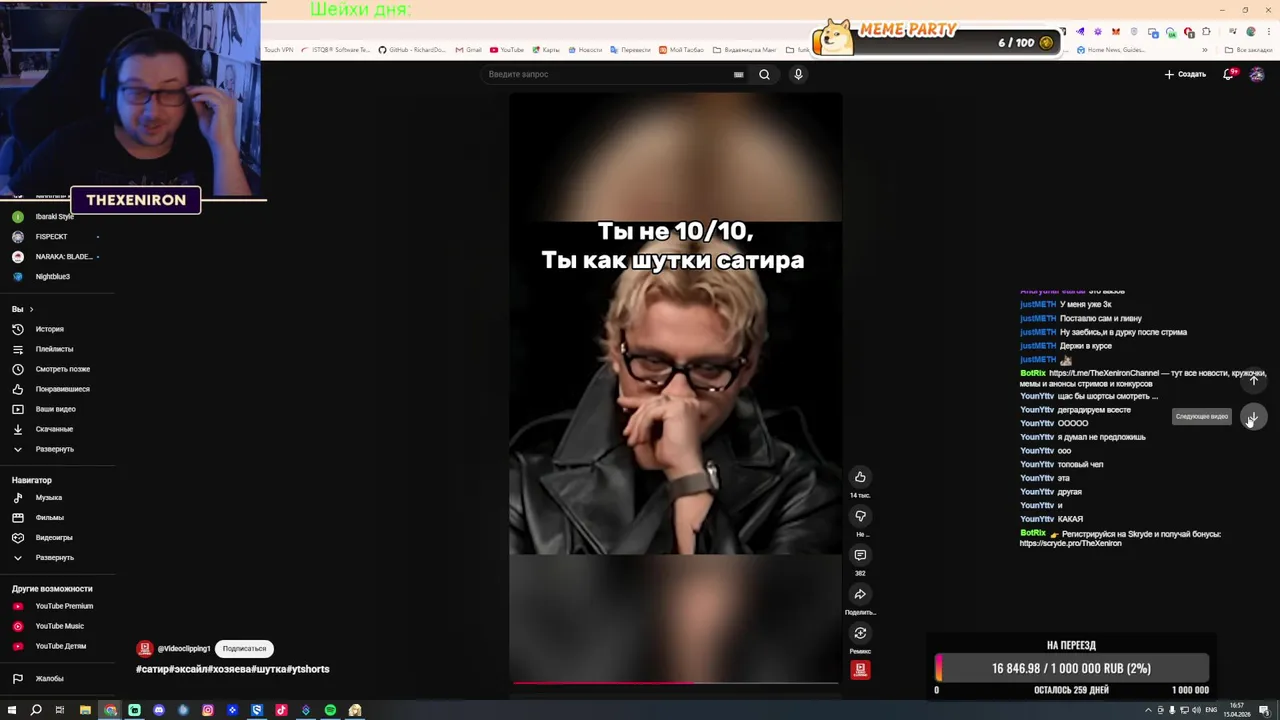Open the Create button
This screenshot has width=1280, height=720.
click(1185, 74)
